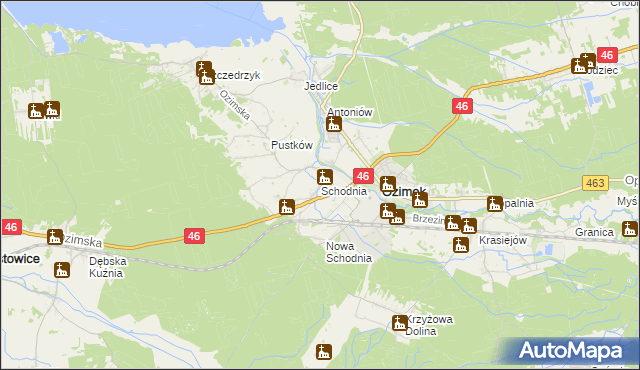
Task: Click right church icon of pair above Krasiejów
Action: [x=469, y=226]
